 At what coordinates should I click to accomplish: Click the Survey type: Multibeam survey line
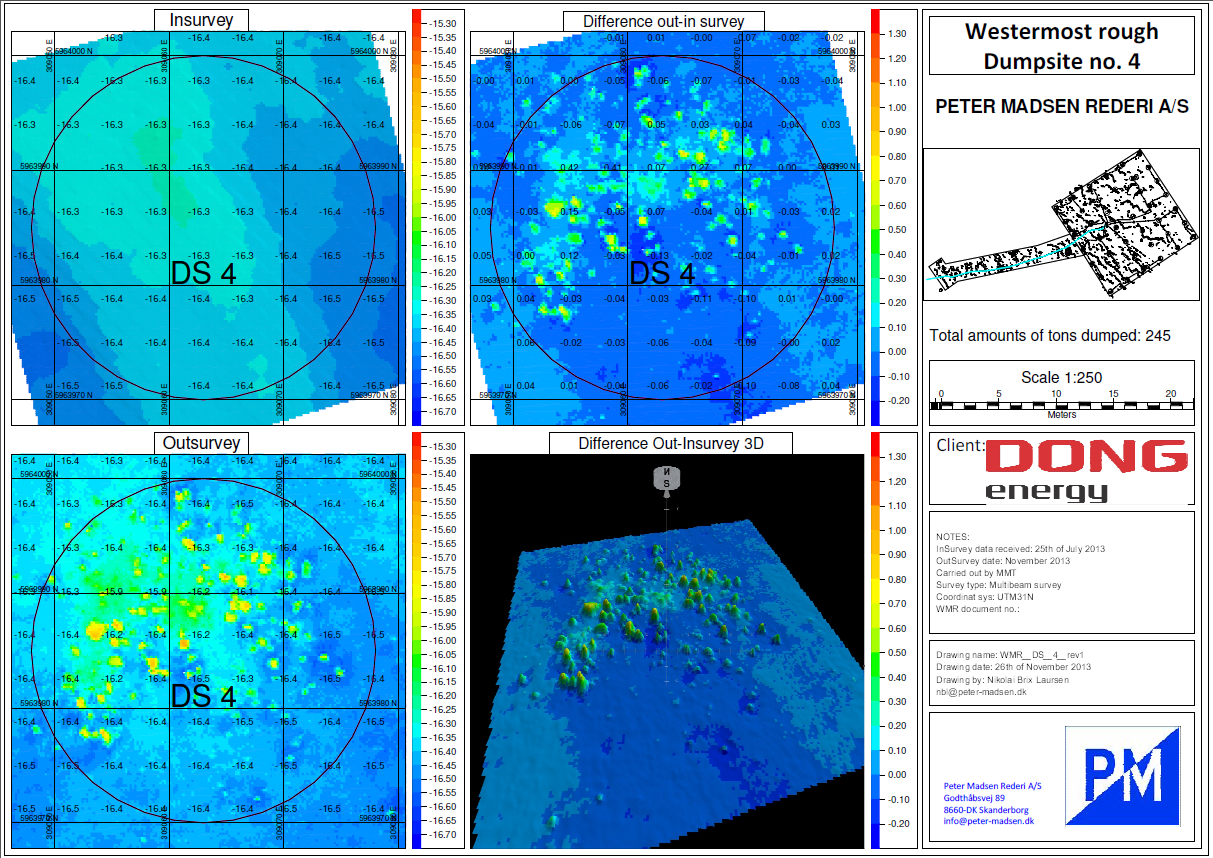[x=999, y=585]
